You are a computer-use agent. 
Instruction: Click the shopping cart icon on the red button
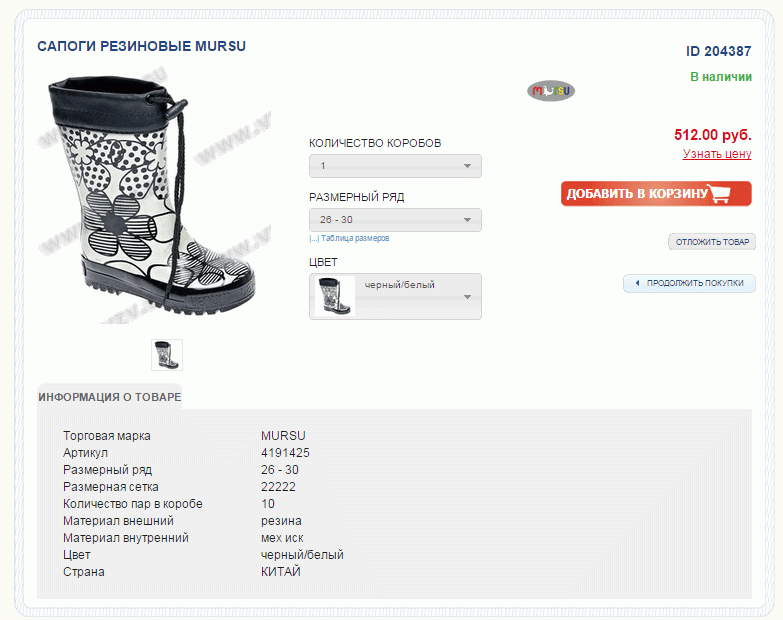[720, 194]
